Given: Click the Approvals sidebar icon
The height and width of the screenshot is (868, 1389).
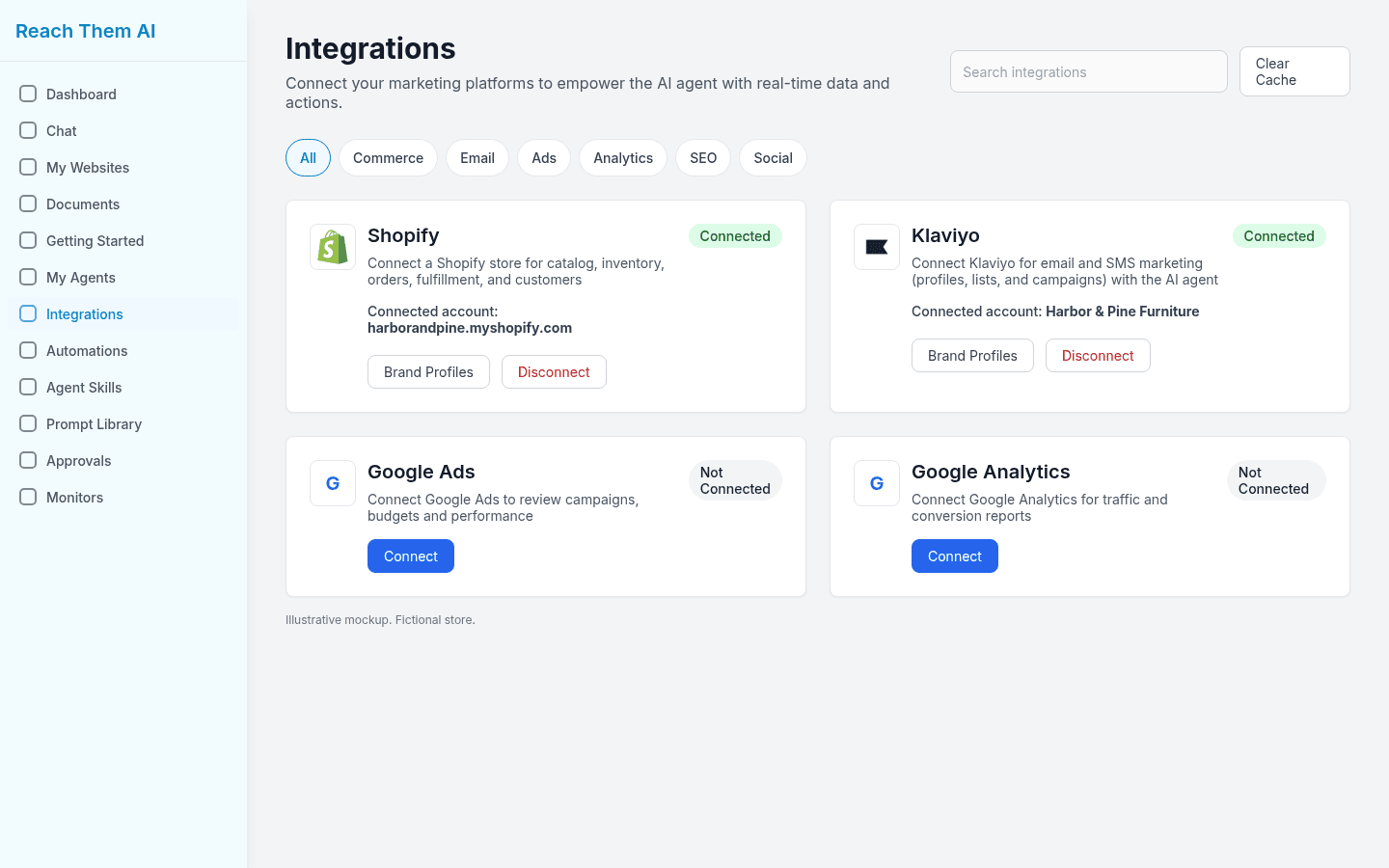Looking at the screenshot, I should pos(28,460).
